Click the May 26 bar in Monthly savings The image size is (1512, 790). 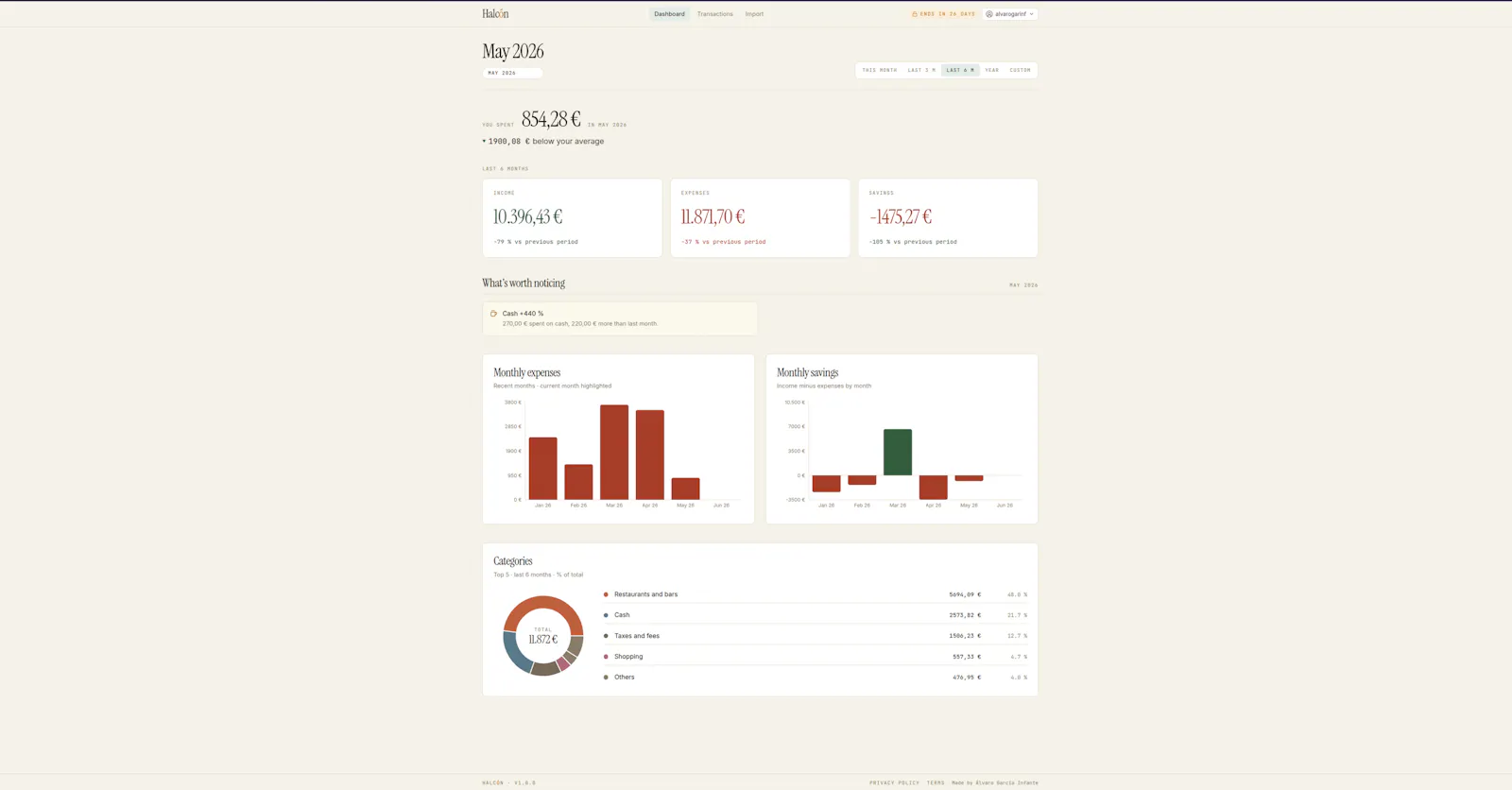969,478
